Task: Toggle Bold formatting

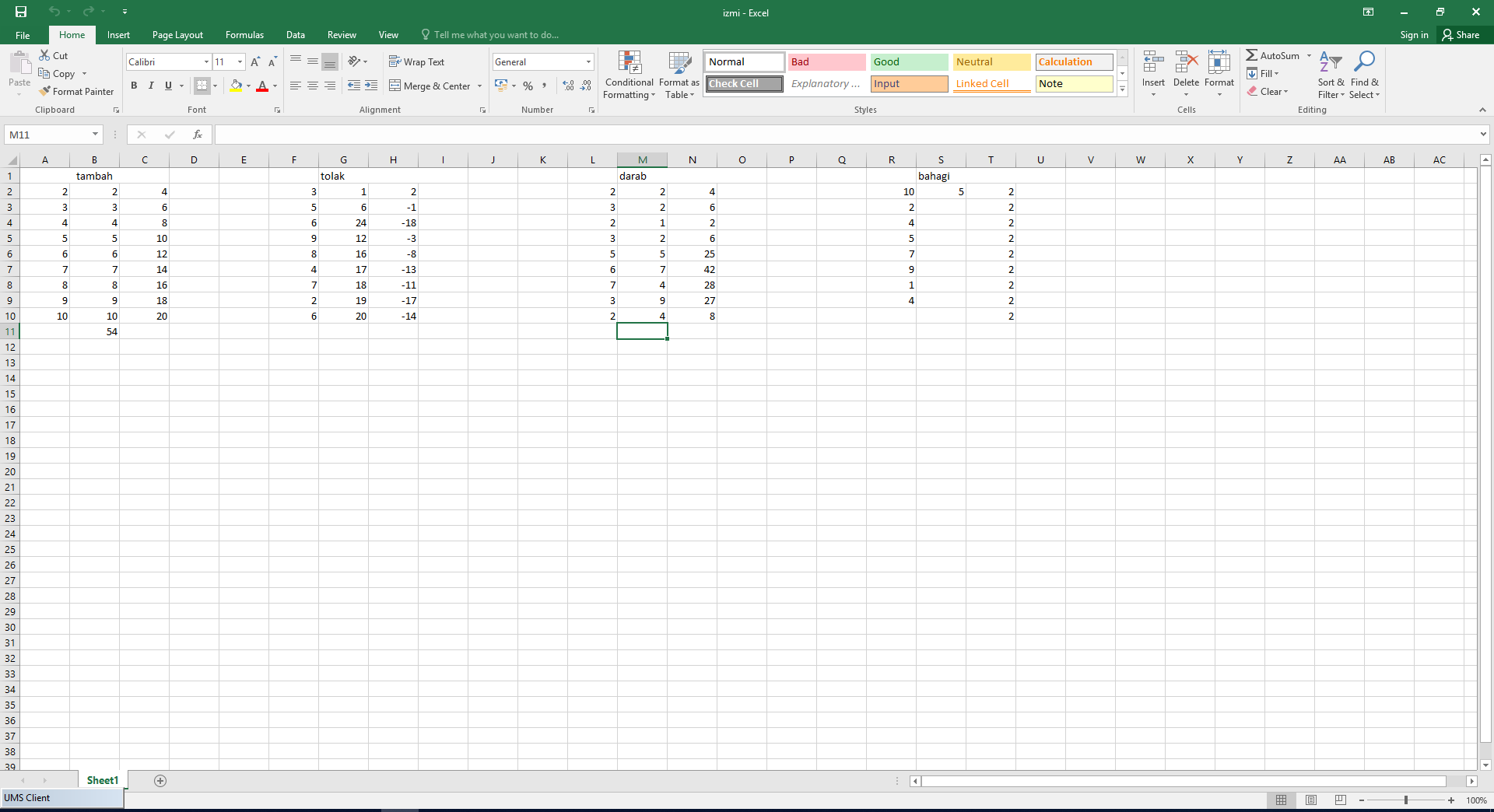Action: (x=134, y=86)
